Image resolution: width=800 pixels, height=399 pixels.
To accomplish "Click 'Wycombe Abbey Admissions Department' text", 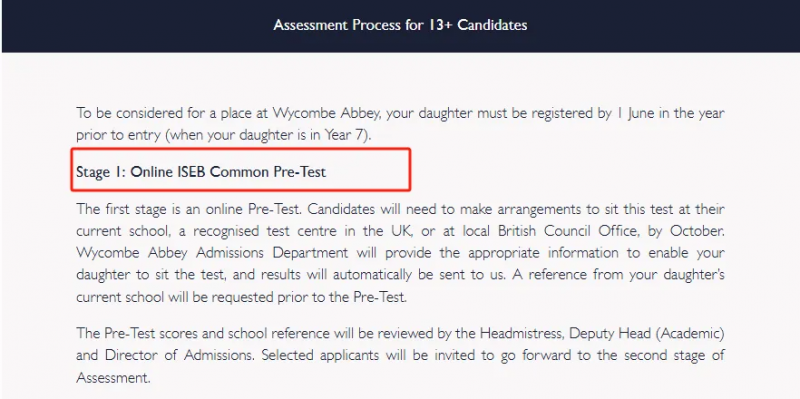I will [x=213, y=253].
